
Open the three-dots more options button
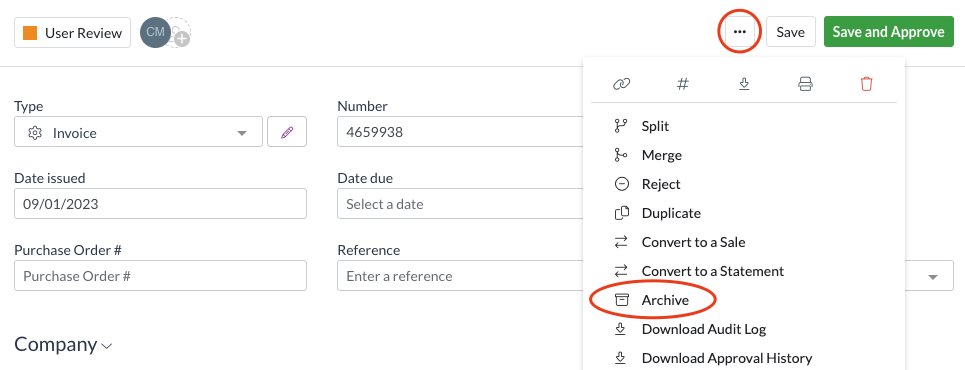pos(740,32)
